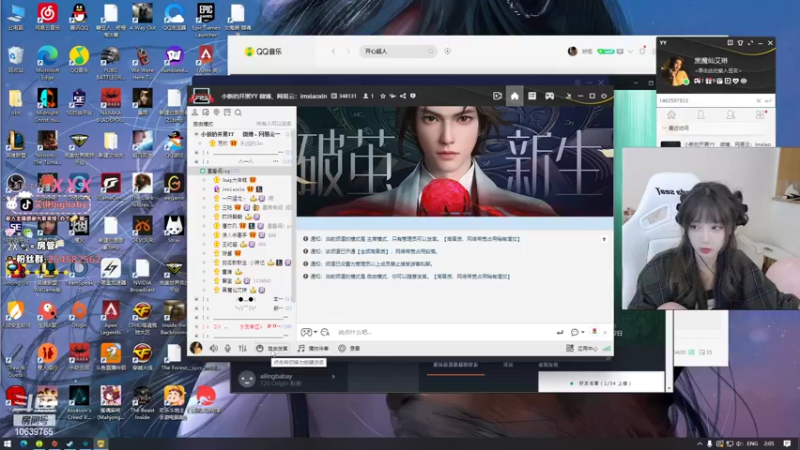The height and width of the screenshot is (450, 800).
Task: Open friends list bar in Origin window
Action: [602, 383]
